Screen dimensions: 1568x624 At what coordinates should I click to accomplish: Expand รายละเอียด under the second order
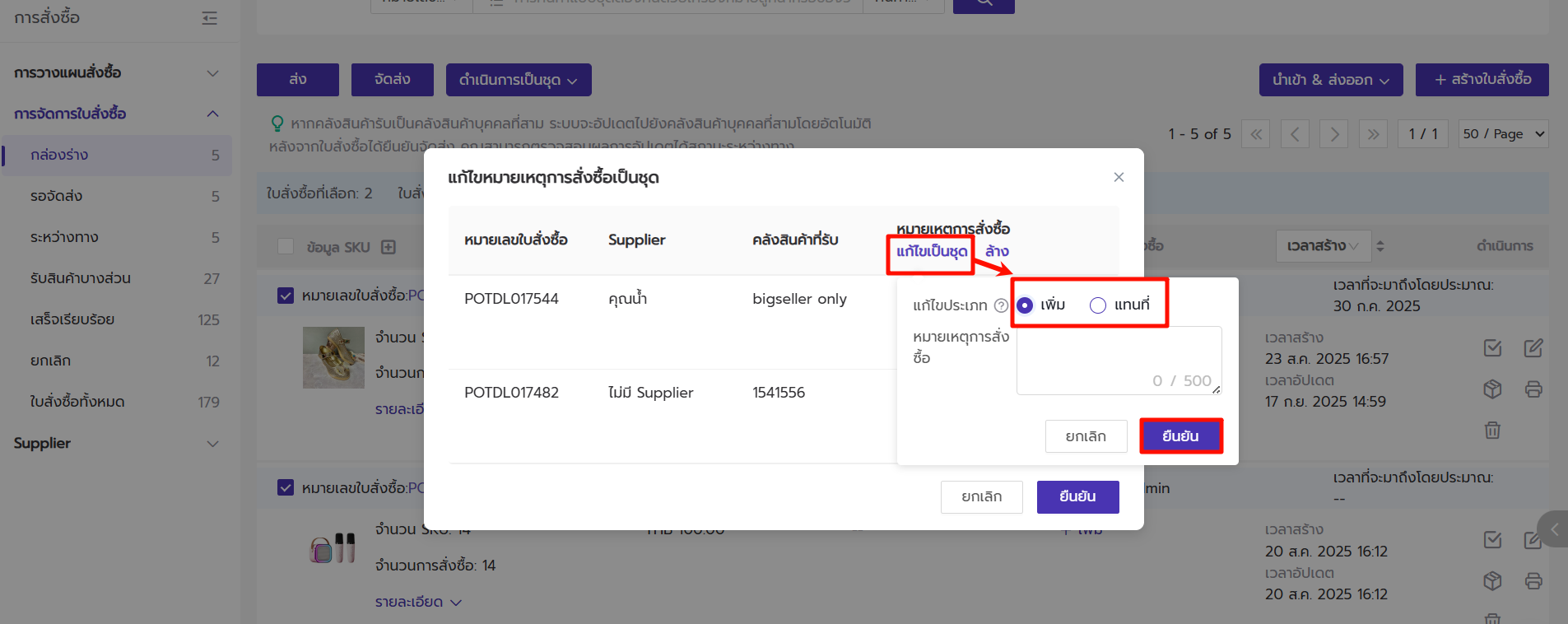click(x=418, y=602)
